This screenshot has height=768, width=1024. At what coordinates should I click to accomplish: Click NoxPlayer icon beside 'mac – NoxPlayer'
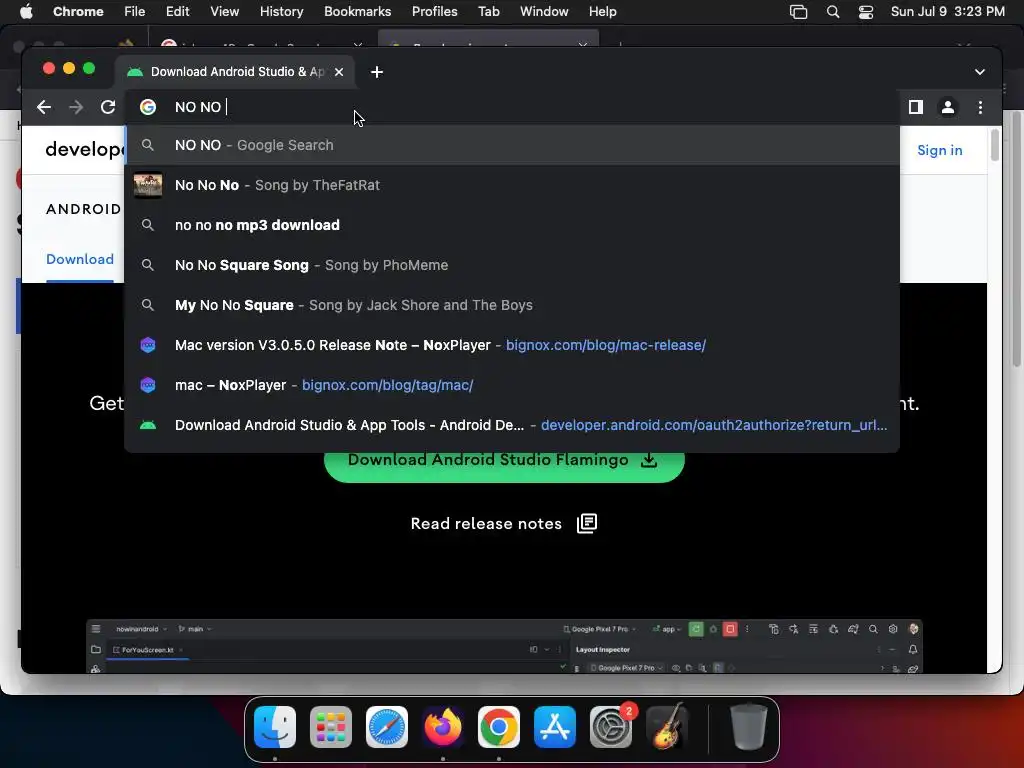click(148, 385)
